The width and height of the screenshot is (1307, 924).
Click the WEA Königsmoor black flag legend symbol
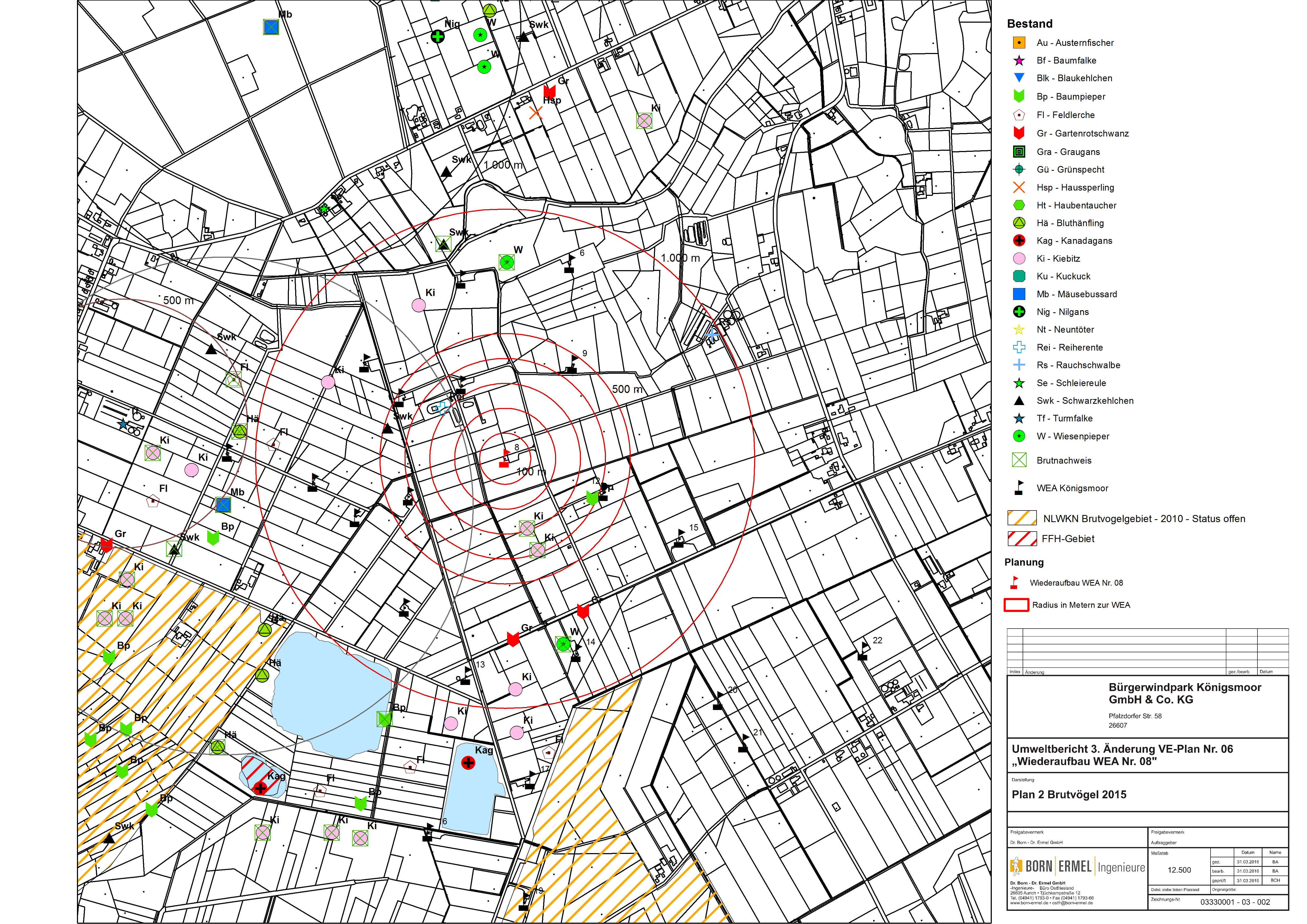(x=1019, y=488)
